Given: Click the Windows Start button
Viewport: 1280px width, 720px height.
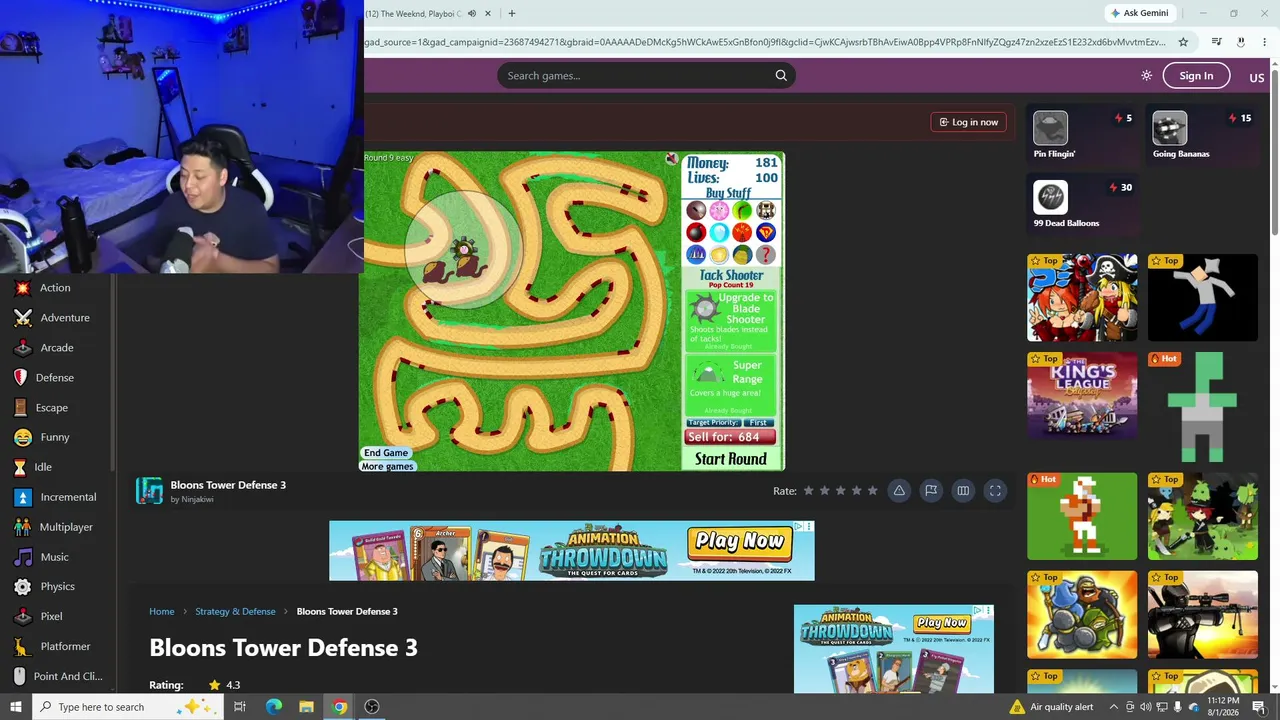Looking at the screenshot, I should (x=16, y=707).
